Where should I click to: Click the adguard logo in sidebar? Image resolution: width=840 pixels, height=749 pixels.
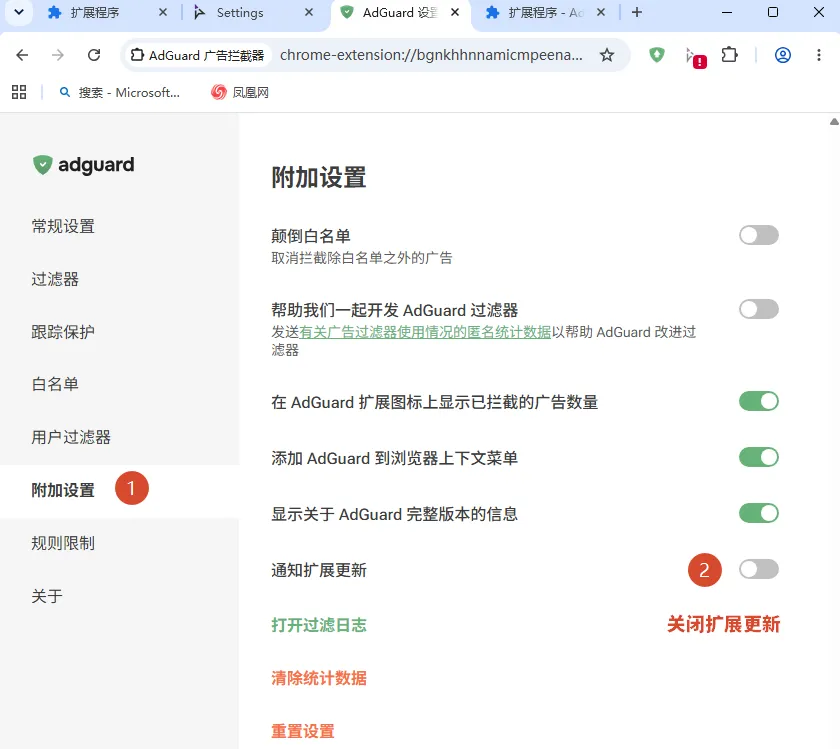pos(84,164)
